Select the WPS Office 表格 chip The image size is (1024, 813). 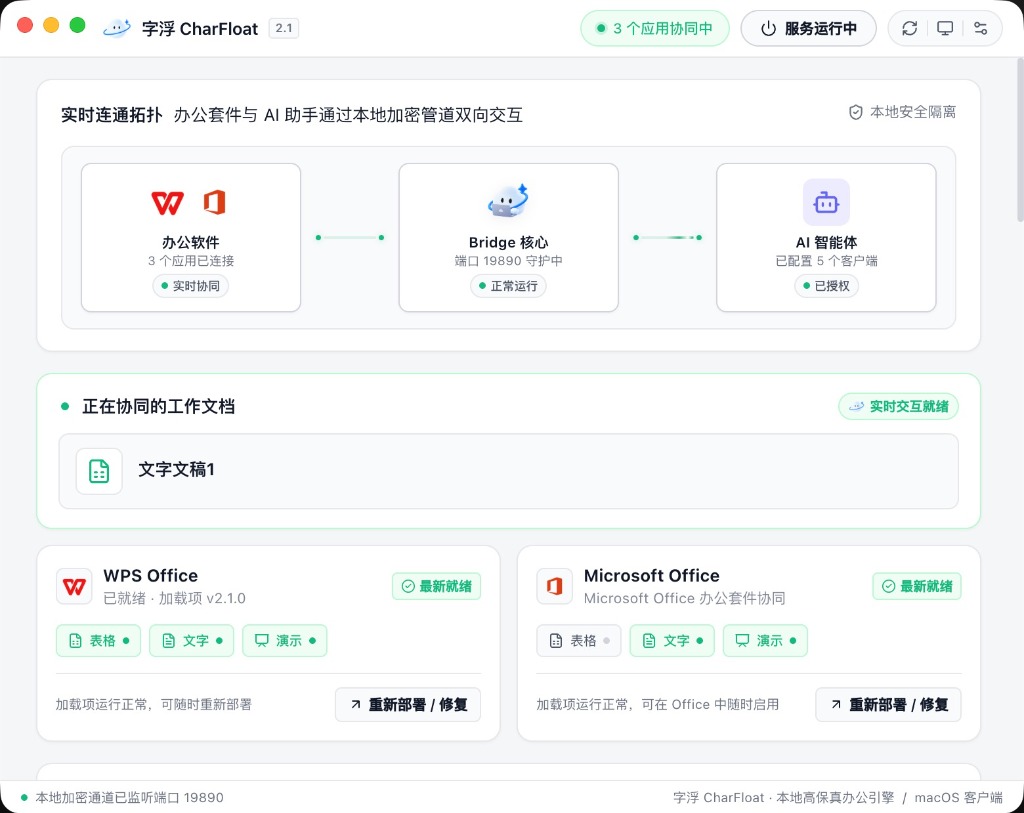(x=99, y=641)
